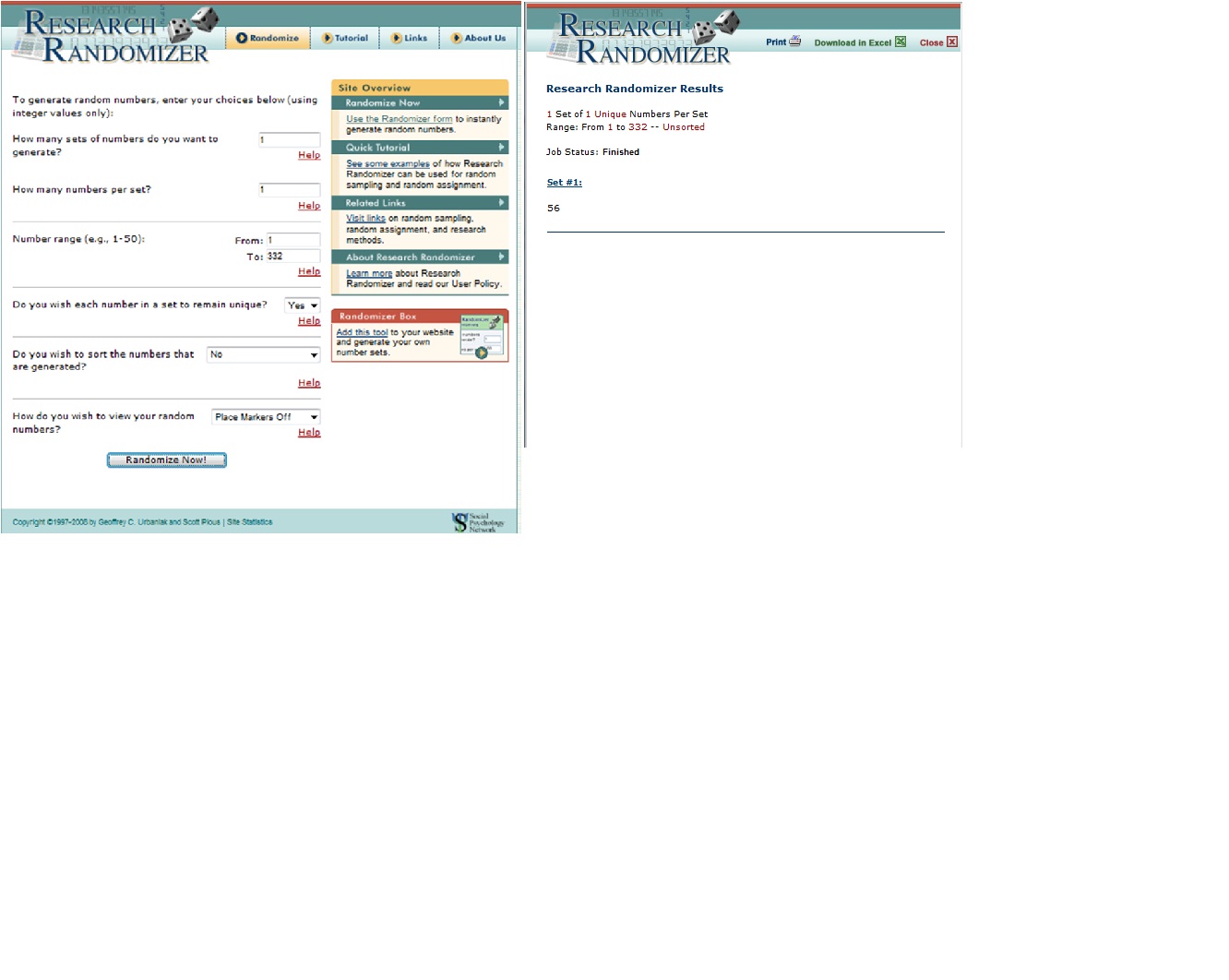Click Use the Randomizer form link
Screen dimensions: 1229x980
click(400, 119)
